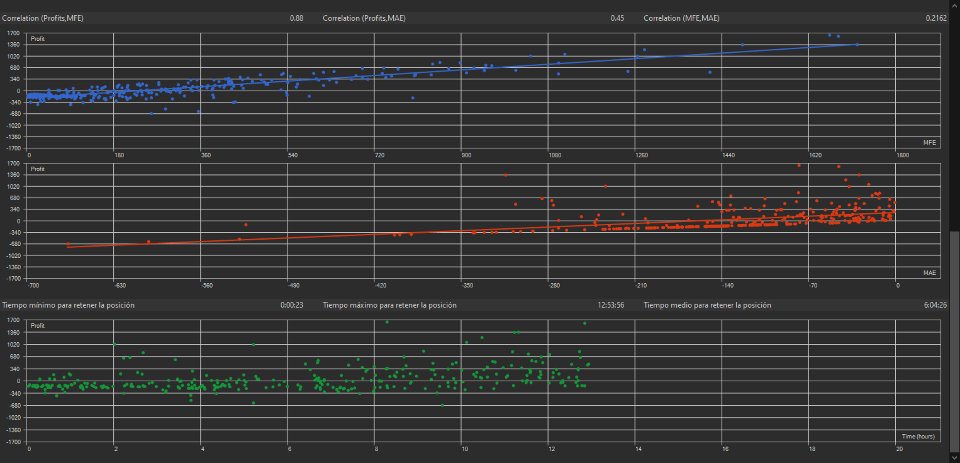The image size is (960, 463).
Task: Click the MAE axis label on the red chart
Action: [929, 273]
